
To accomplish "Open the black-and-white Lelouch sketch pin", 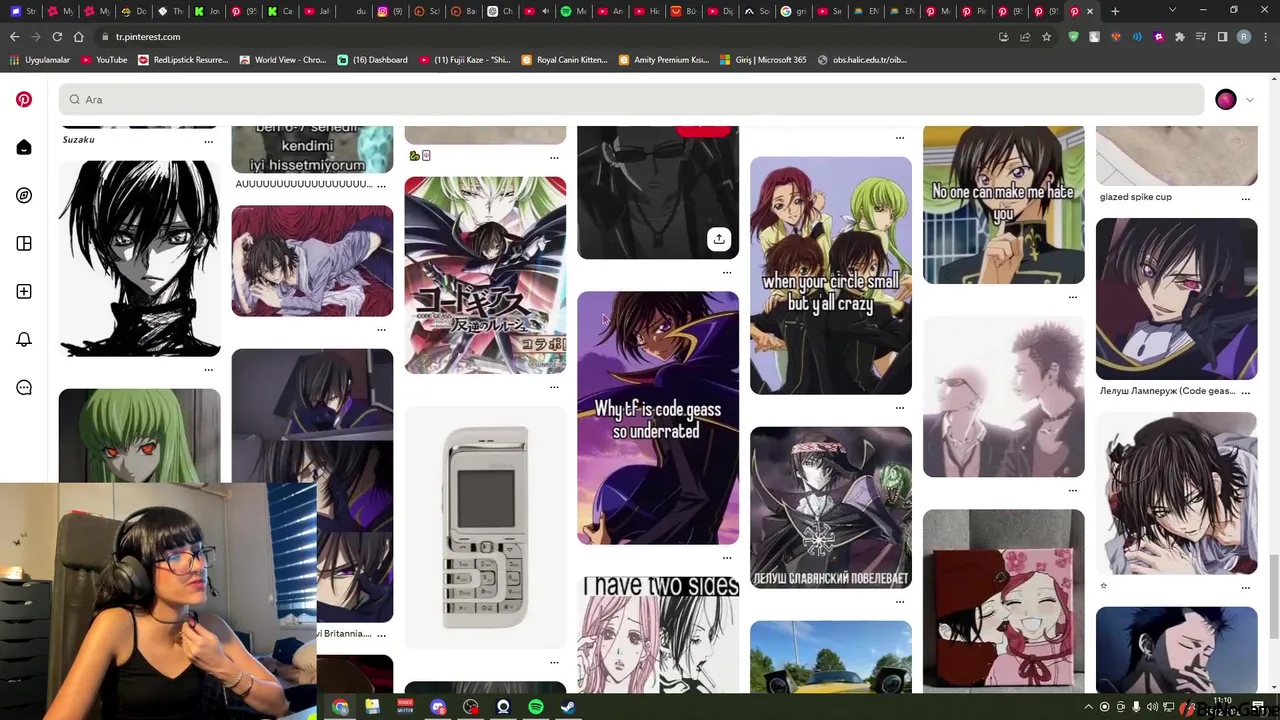I will (139, 258).
